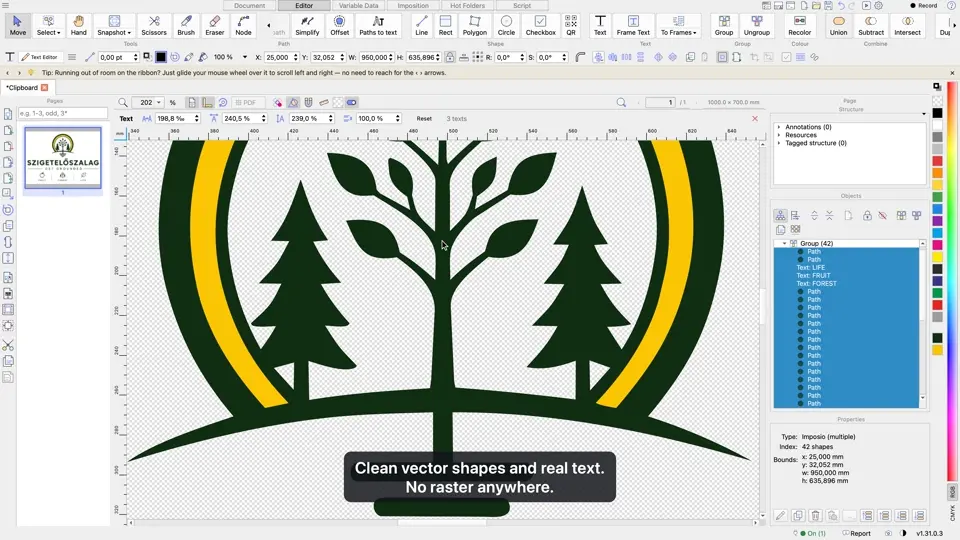Switch to the Script tab
960x540 pixels.
point(522,6)
